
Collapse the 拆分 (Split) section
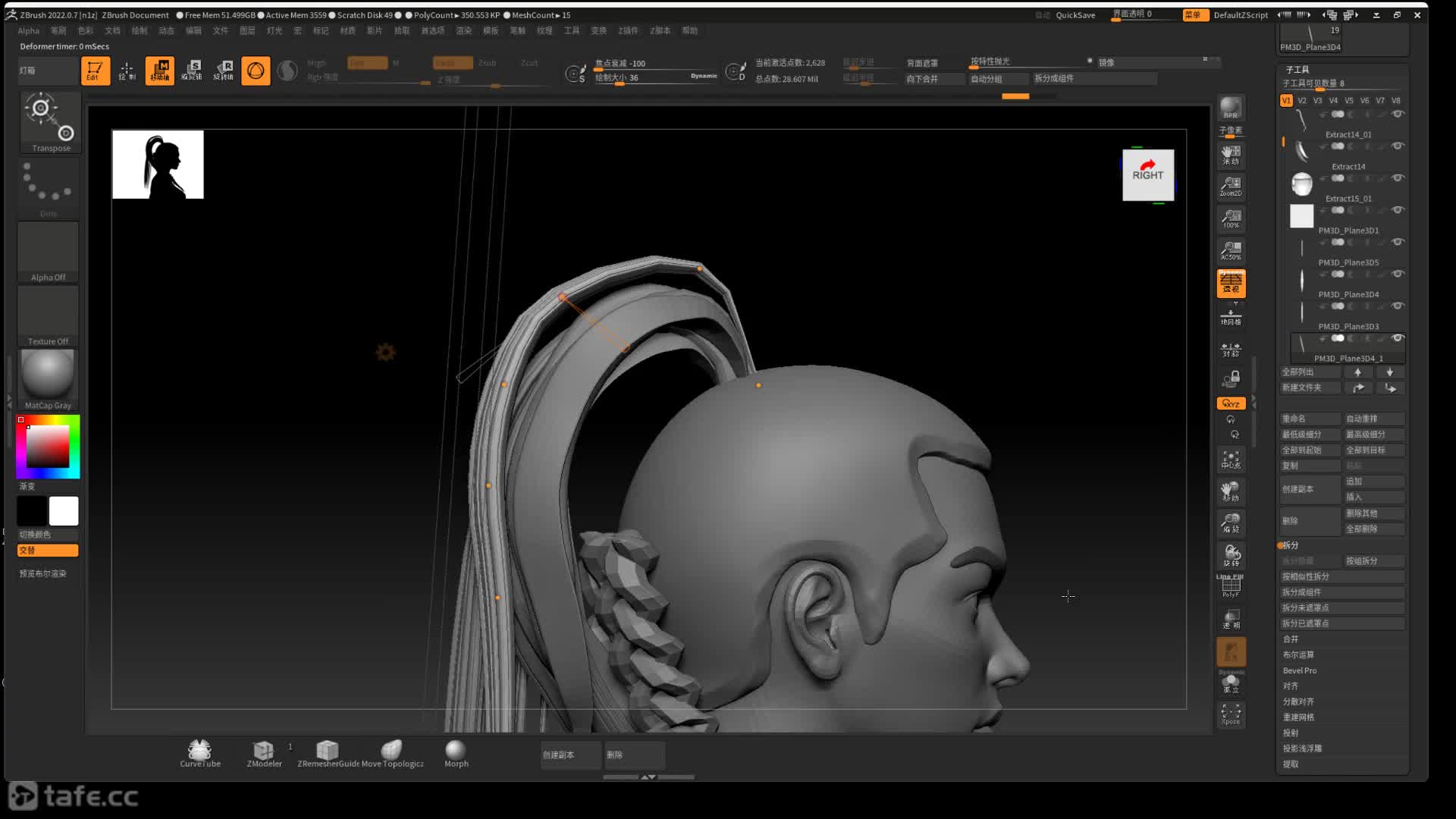[x=1291, y=545]
